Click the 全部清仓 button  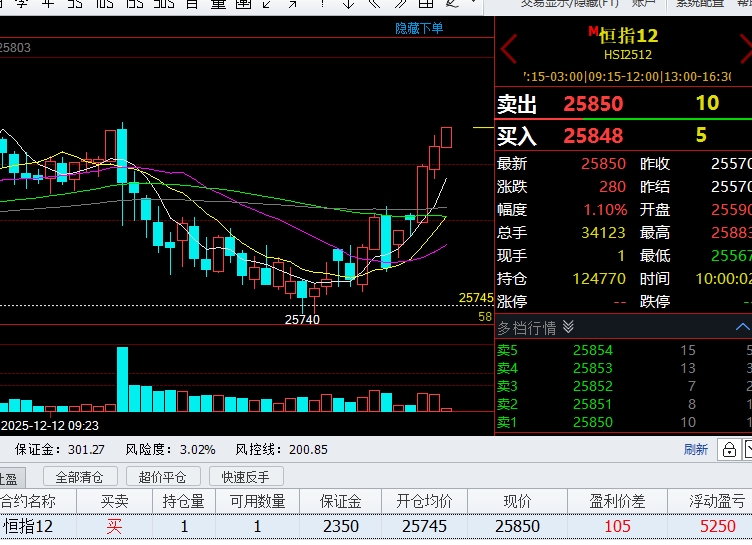(x=80, y=476)
